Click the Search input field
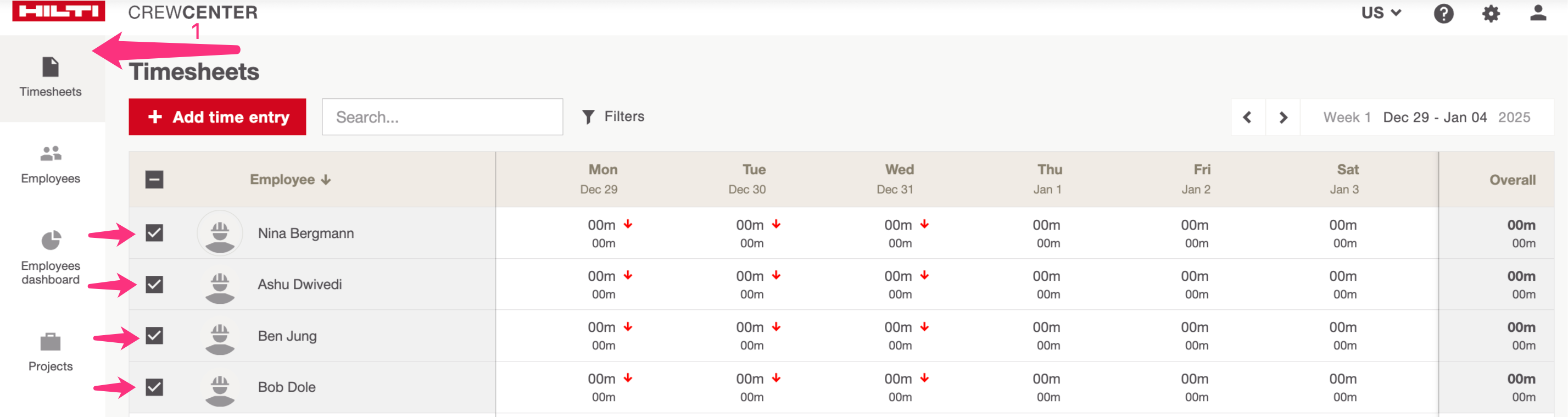Screen dimensions: 1568x417 442,117
